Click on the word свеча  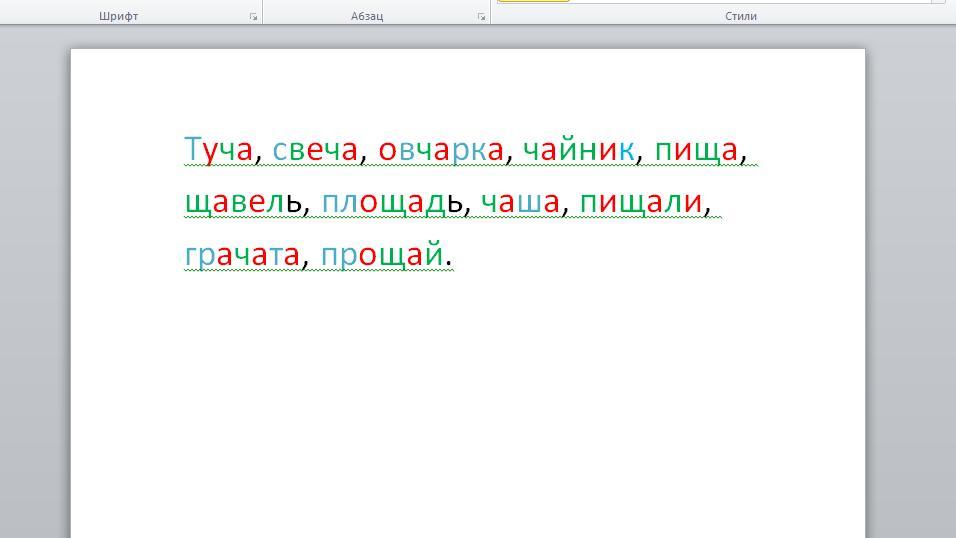pyautogui.click(x=314, y=150)
